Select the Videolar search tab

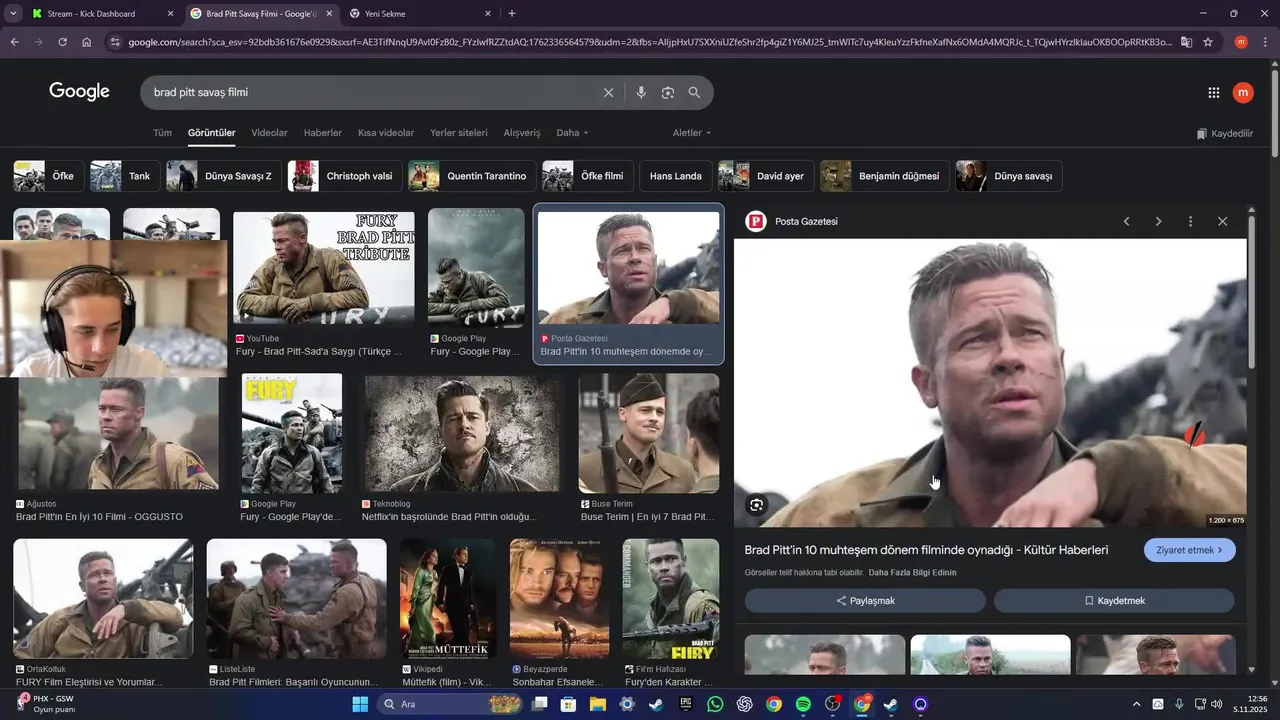pos(269,133)
